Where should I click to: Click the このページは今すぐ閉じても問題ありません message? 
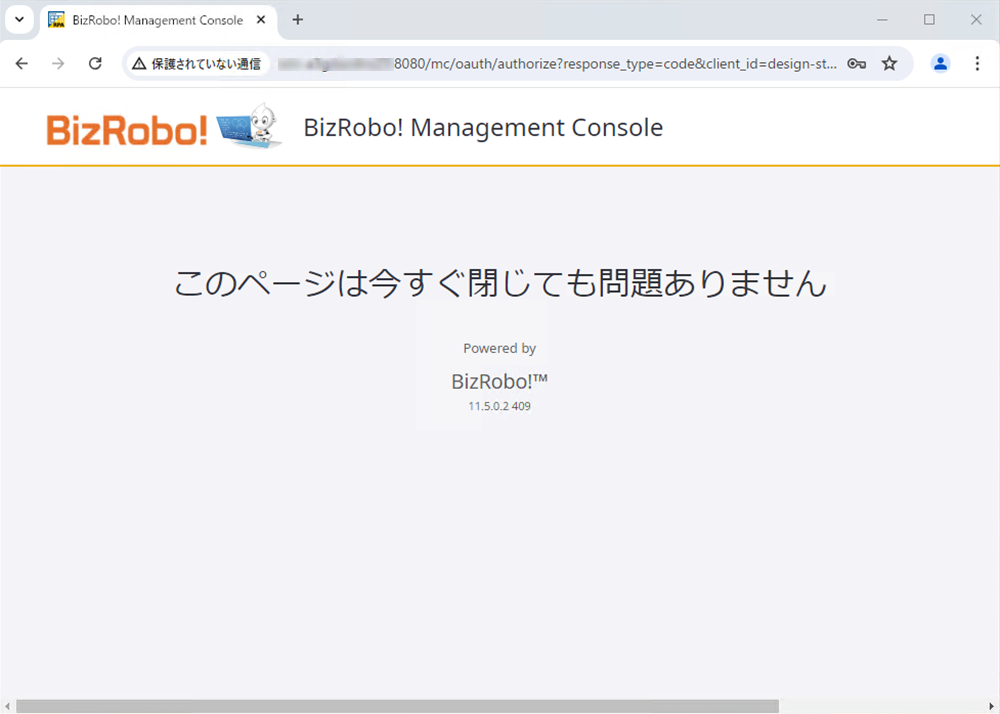tap(500, 282)
